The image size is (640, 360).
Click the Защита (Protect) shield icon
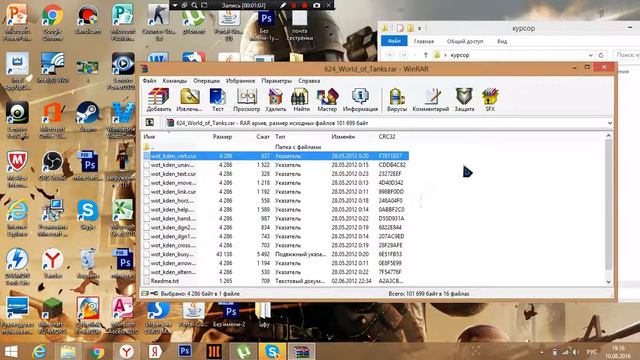point(464,100)
